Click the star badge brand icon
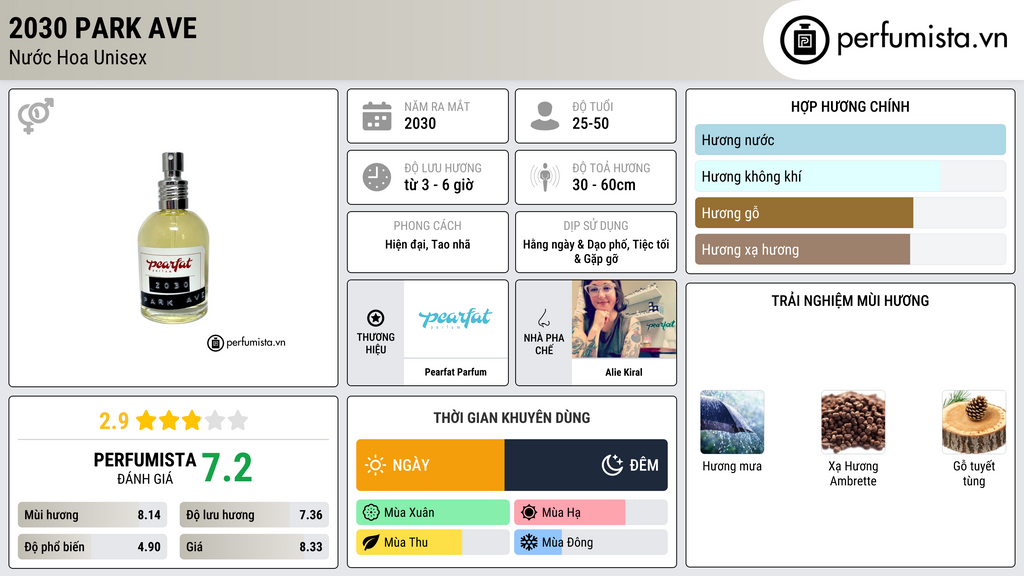This screenshot has width=1024, height=576. coord(376,318)
